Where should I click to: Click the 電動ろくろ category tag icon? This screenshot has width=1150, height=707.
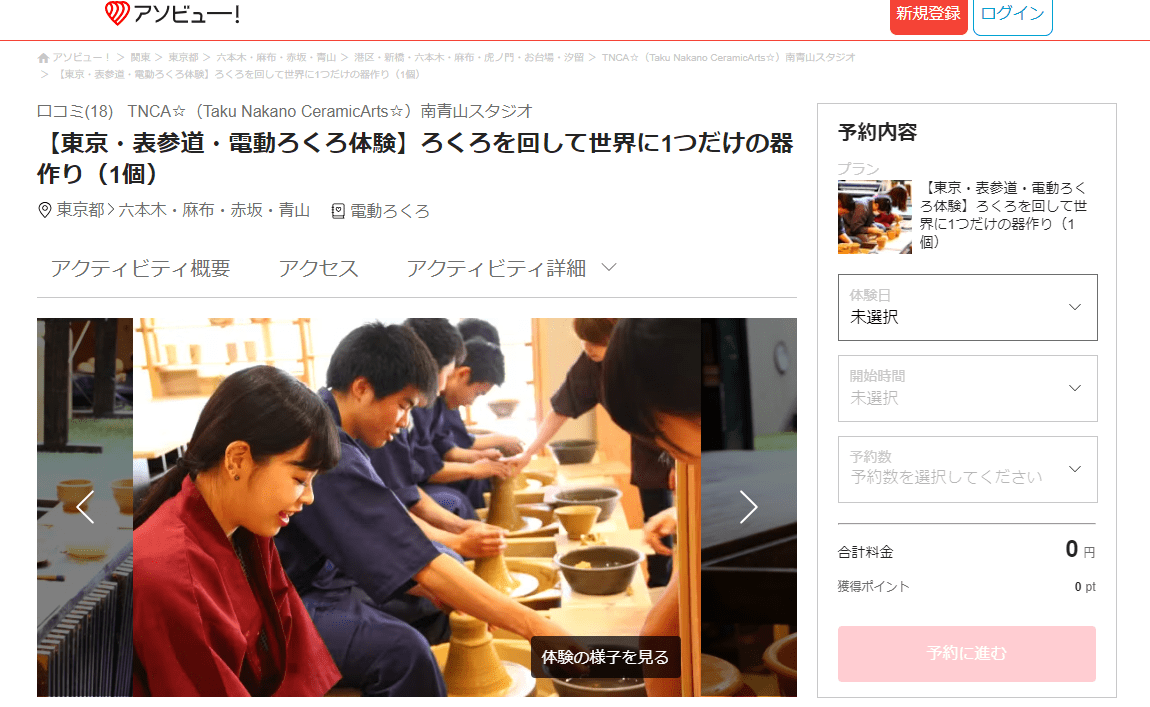pyautogui.click(x=338, y=211)
